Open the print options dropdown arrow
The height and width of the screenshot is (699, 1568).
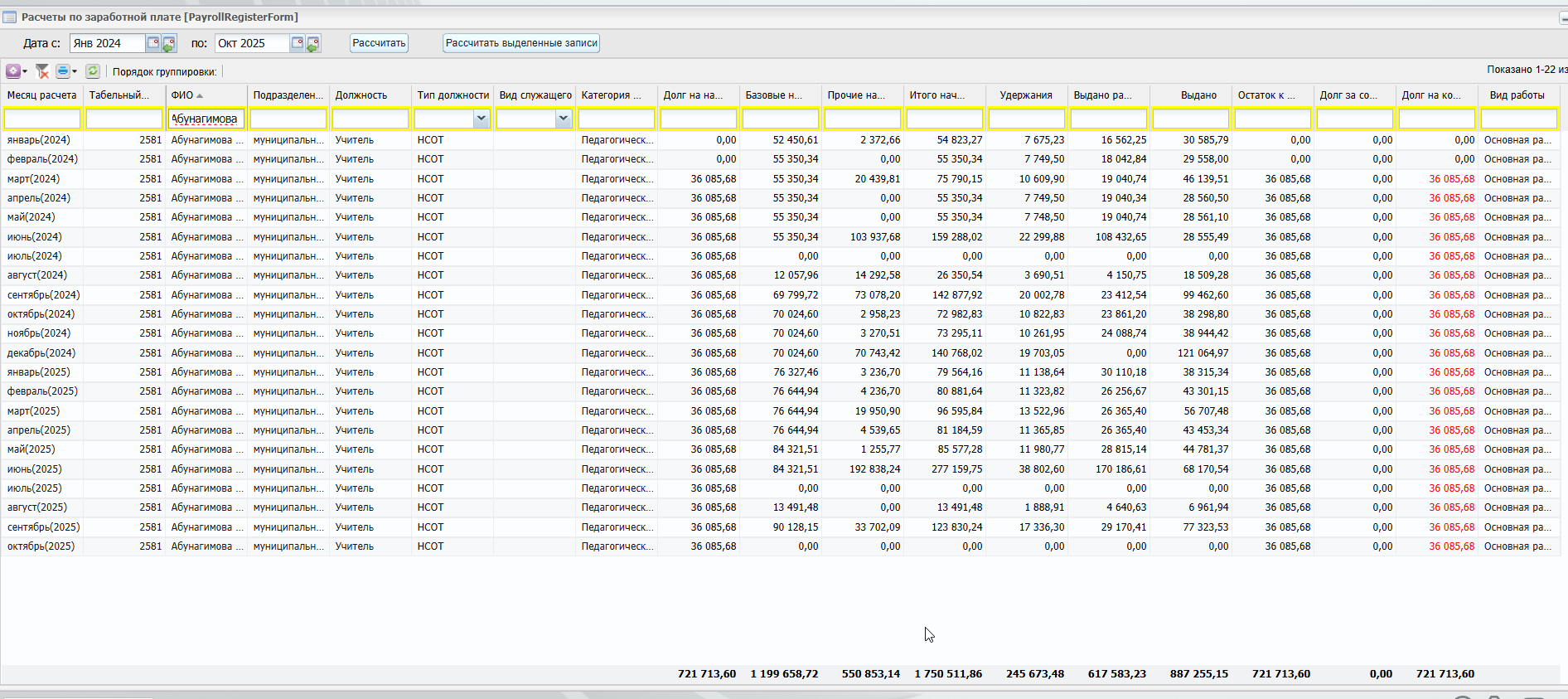pos(75,71)
